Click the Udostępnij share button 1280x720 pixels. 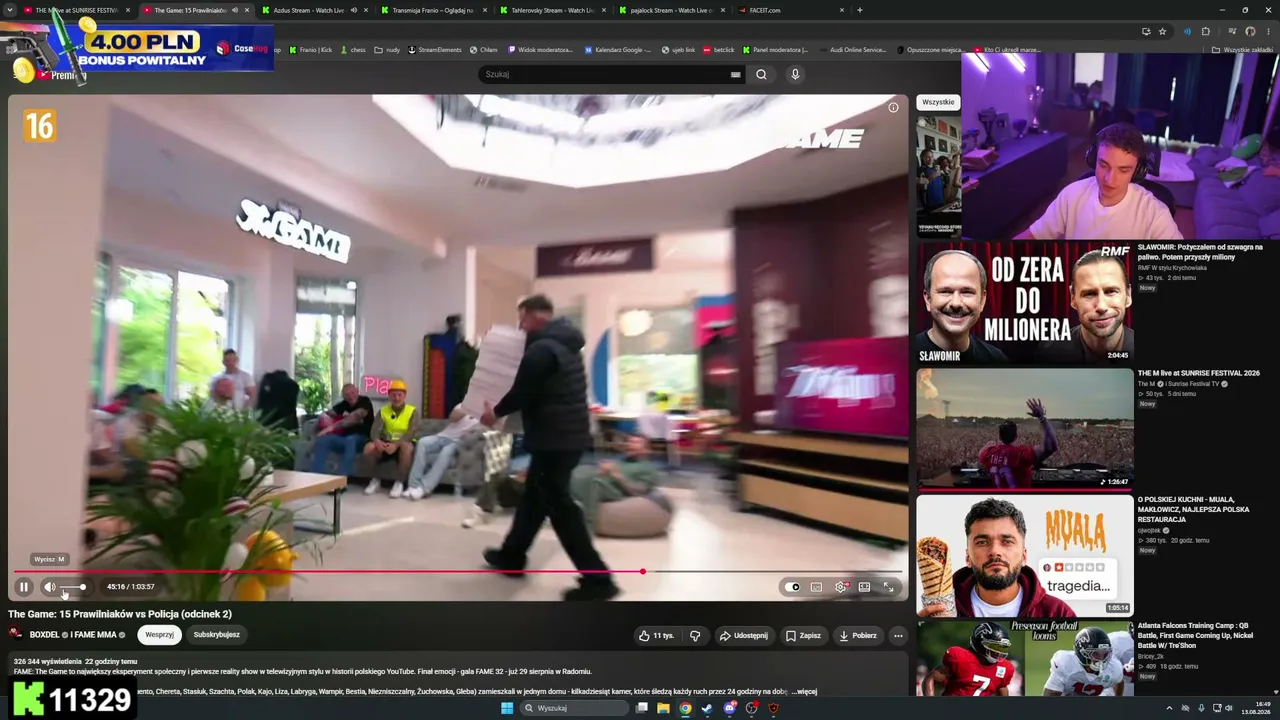[743, 635]
